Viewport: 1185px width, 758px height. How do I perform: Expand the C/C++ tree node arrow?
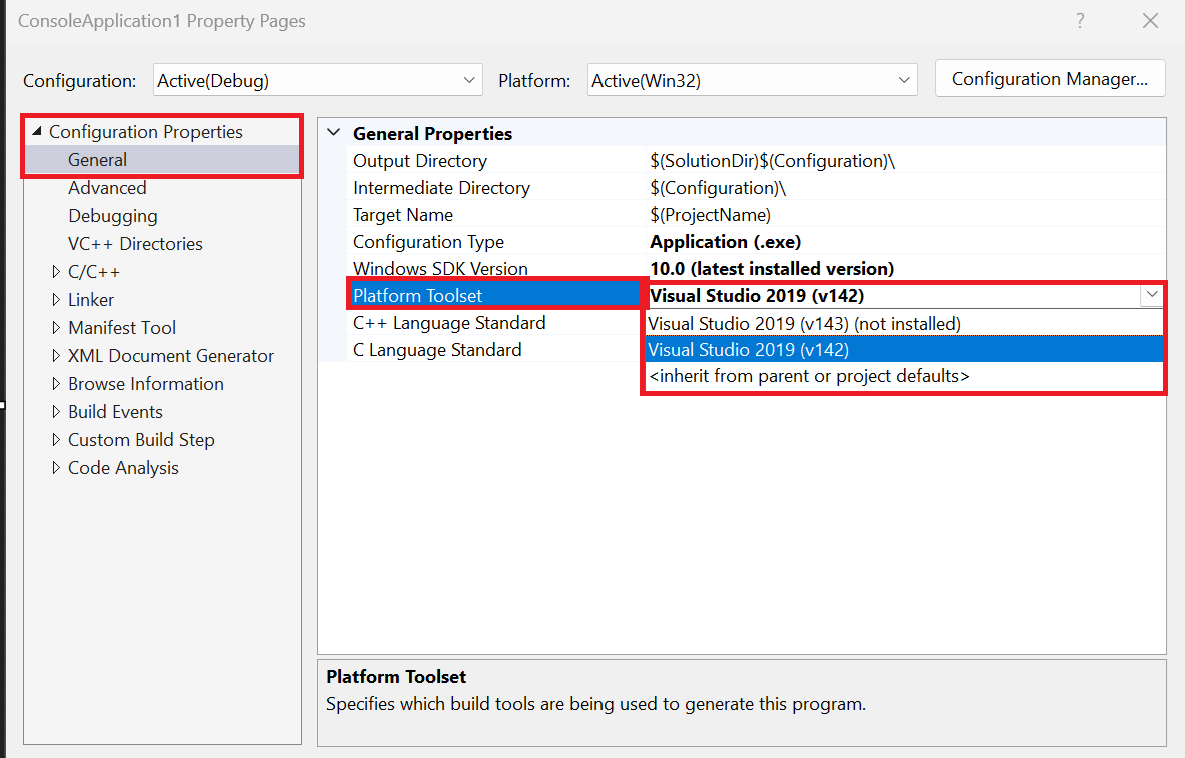(x=56, y=271)
